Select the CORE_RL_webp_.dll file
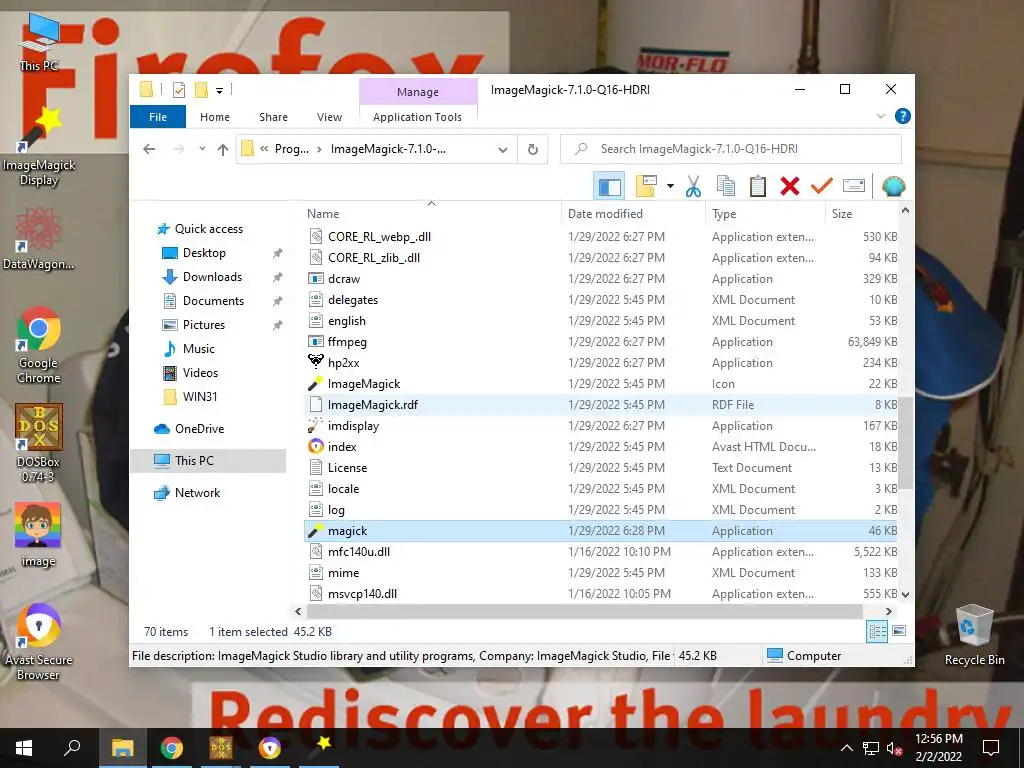This screenshot has width=1024, height=768. (601, 237)
